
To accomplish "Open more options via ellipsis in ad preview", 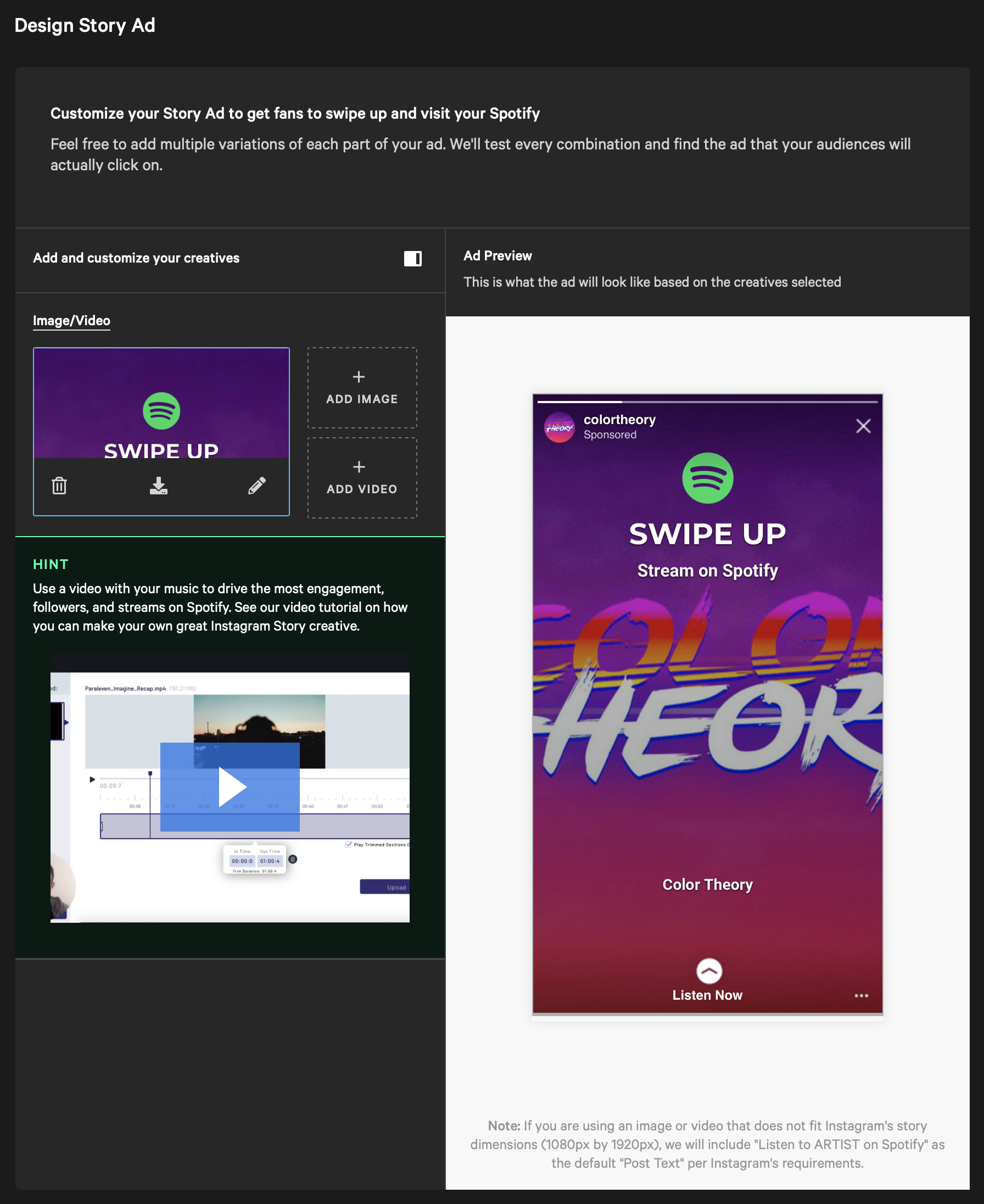I will (861, 995).
